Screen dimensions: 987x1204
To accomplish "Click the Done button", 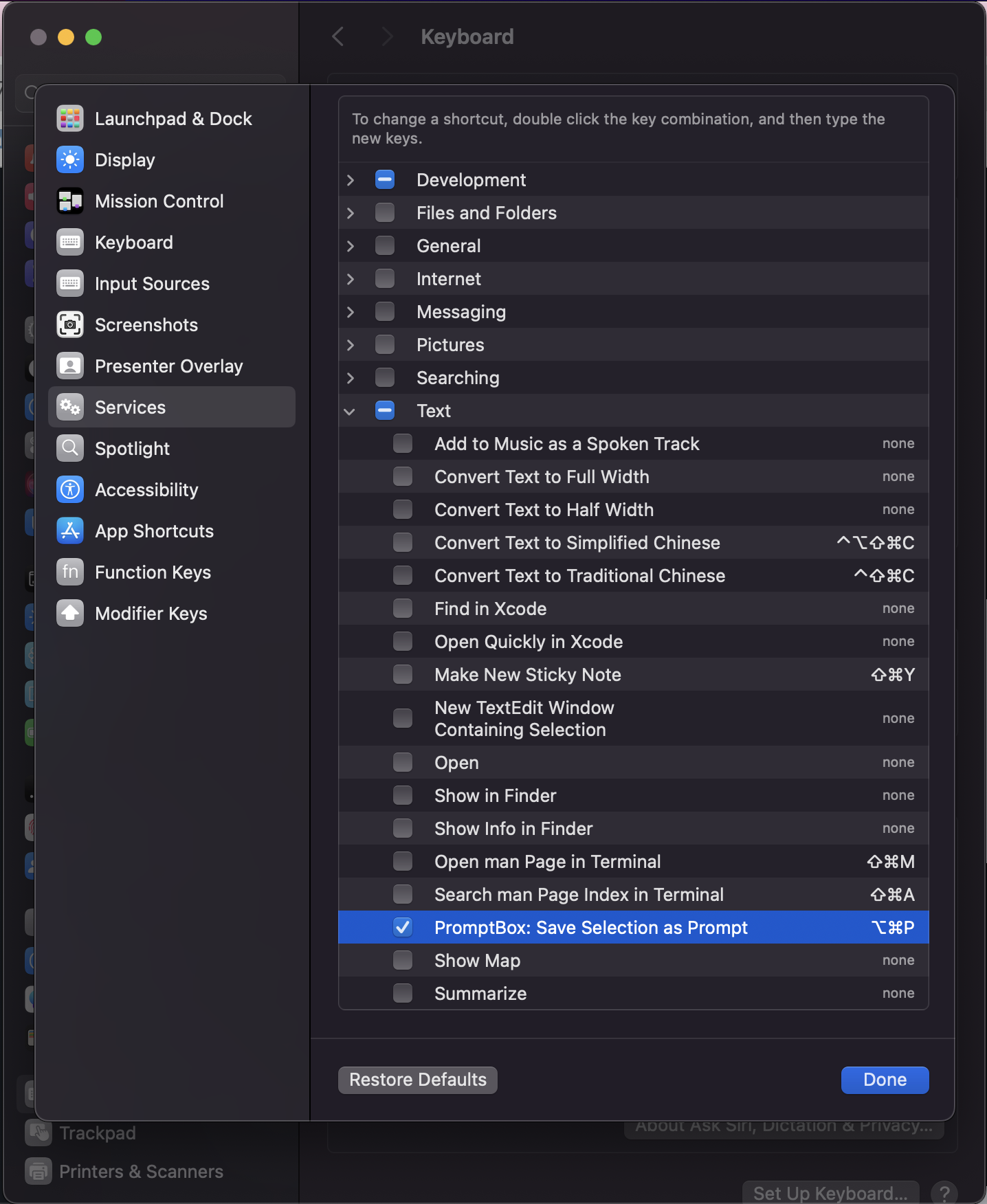I will pyautogui.click(x=885, y=1080).
